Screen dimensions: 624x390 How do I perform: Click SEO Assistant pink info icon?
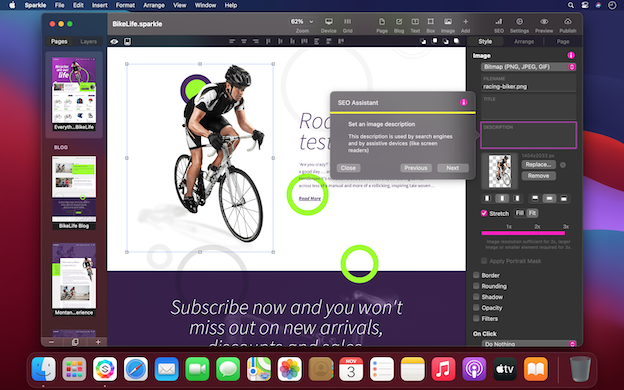(x=464, y=102)
